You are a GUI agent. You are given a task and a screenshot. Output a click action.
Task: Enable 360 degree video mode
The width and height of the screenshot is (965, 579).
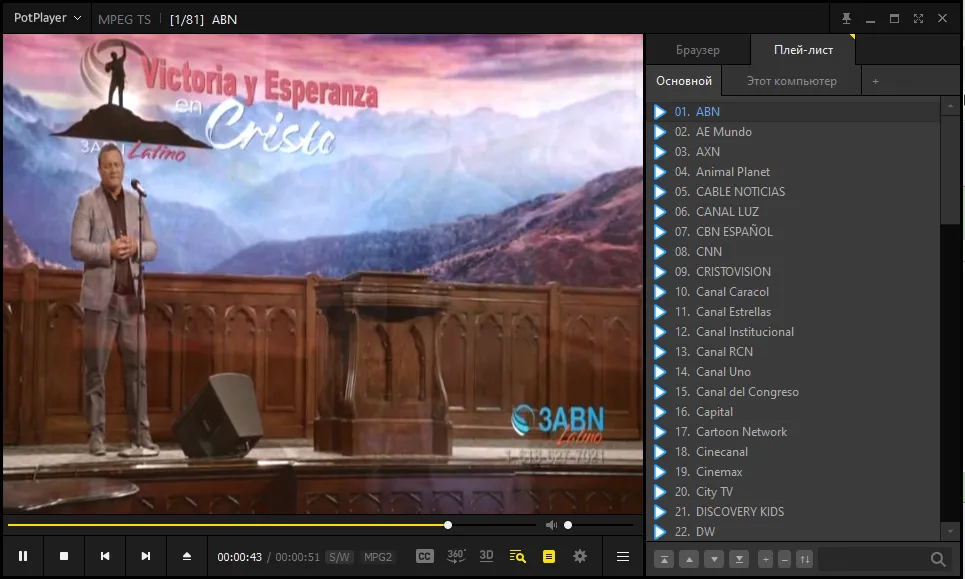pos(456,556)
